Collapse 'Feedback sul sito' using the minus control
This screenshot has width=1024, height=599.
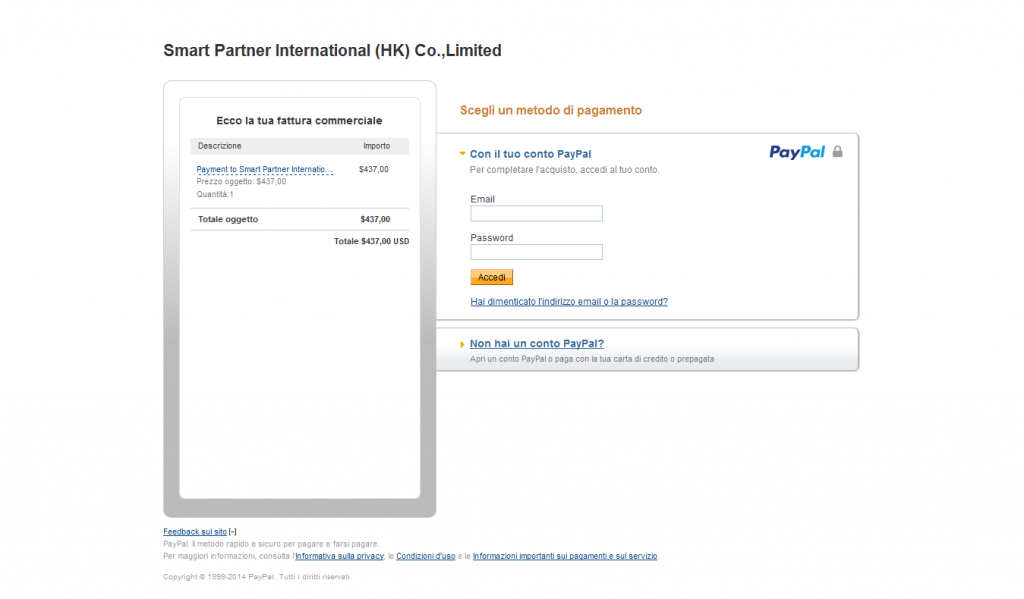pyautogui.click(x=231, y=531)
